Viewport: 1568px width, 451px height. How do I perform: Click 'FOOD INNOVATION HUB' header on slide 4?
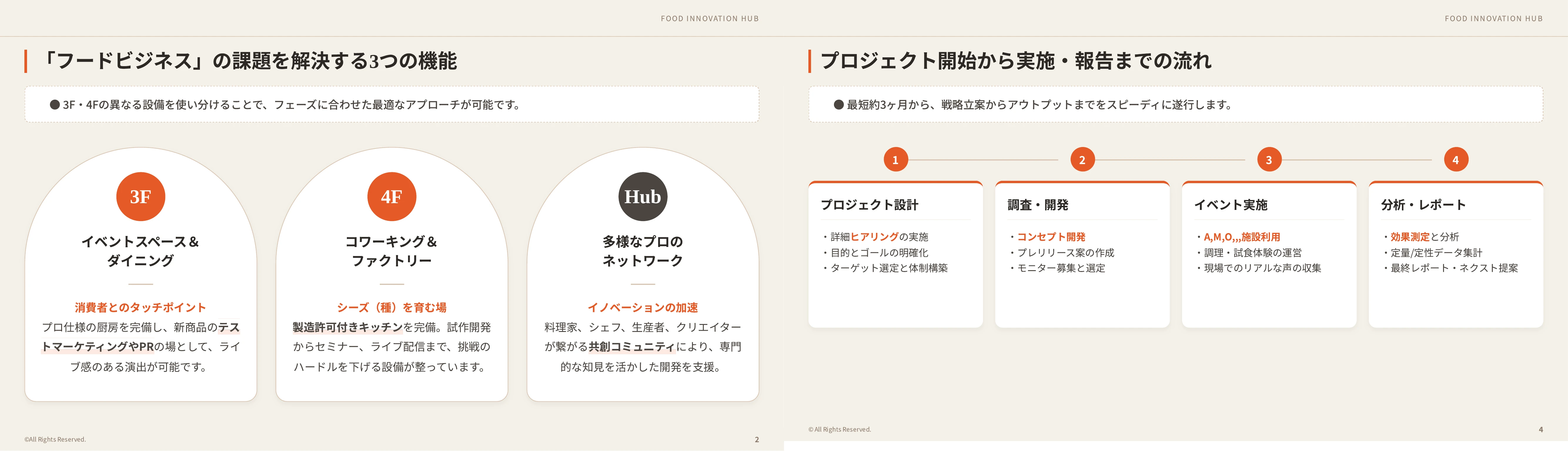(x=1494, y=19)
